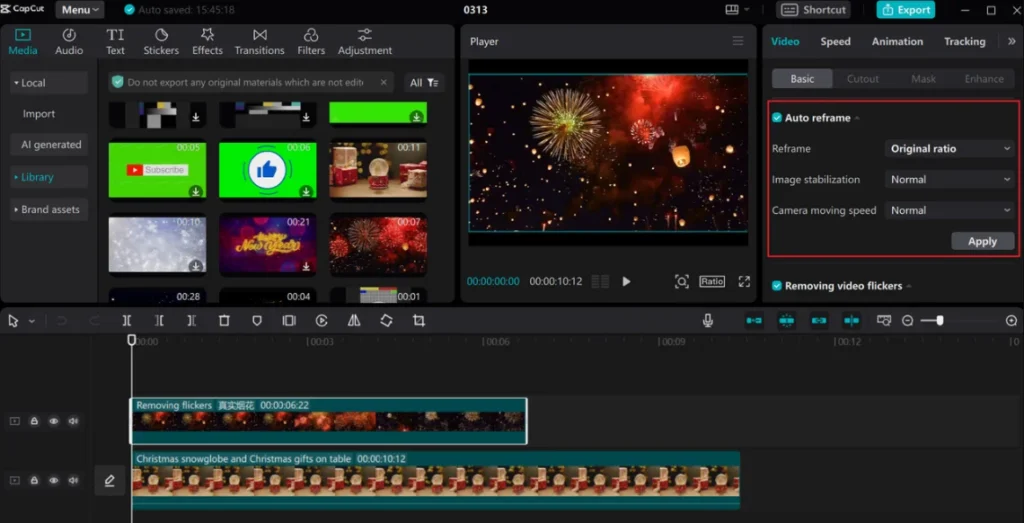Toggle the Auto reframe checkbox
The image size is (1024, 523).
click(776, 118)
